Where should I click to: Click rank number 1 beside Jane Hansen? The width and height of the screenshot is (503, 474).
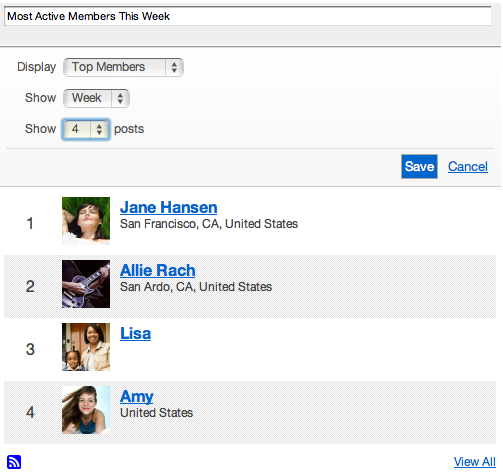[x=30, y=223]
